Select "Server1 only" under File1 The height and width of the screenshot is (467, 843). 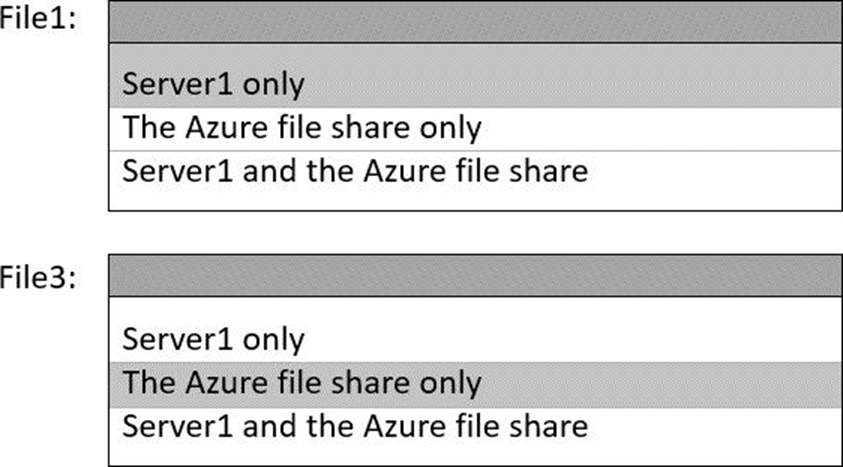click(x=213, y=84)
